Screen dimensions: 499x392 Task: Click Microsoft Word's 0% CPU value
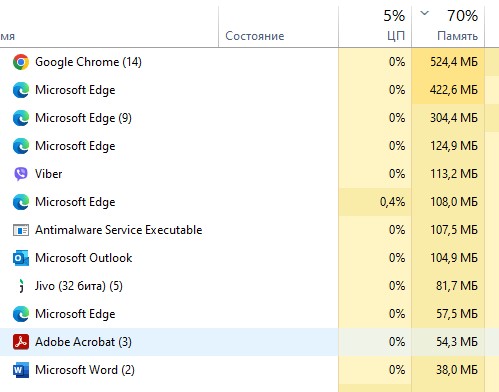click(x=397, y=370)
